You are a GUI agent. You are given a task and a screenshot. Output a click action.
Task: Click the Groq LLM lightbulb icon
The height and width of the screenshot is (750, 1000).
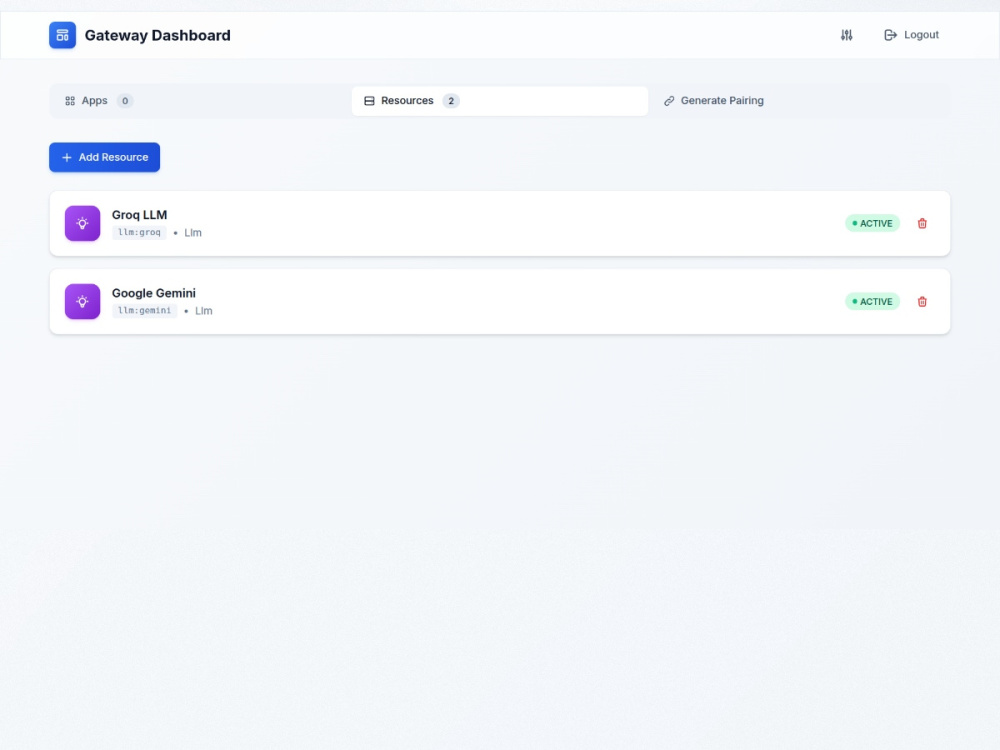coord(82,223)
